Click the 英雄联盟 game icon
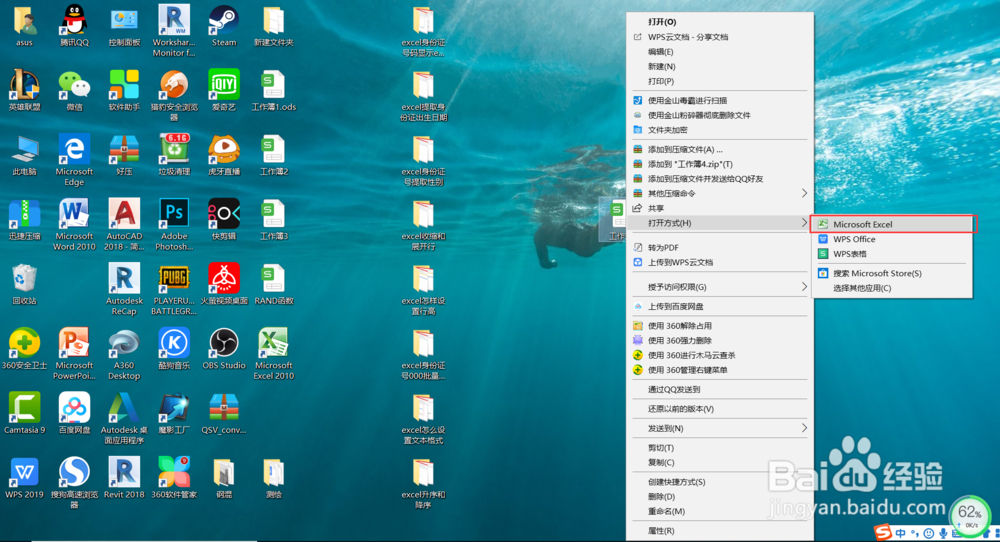Screen dimensions: 1000x542 (x=24, y=91)
